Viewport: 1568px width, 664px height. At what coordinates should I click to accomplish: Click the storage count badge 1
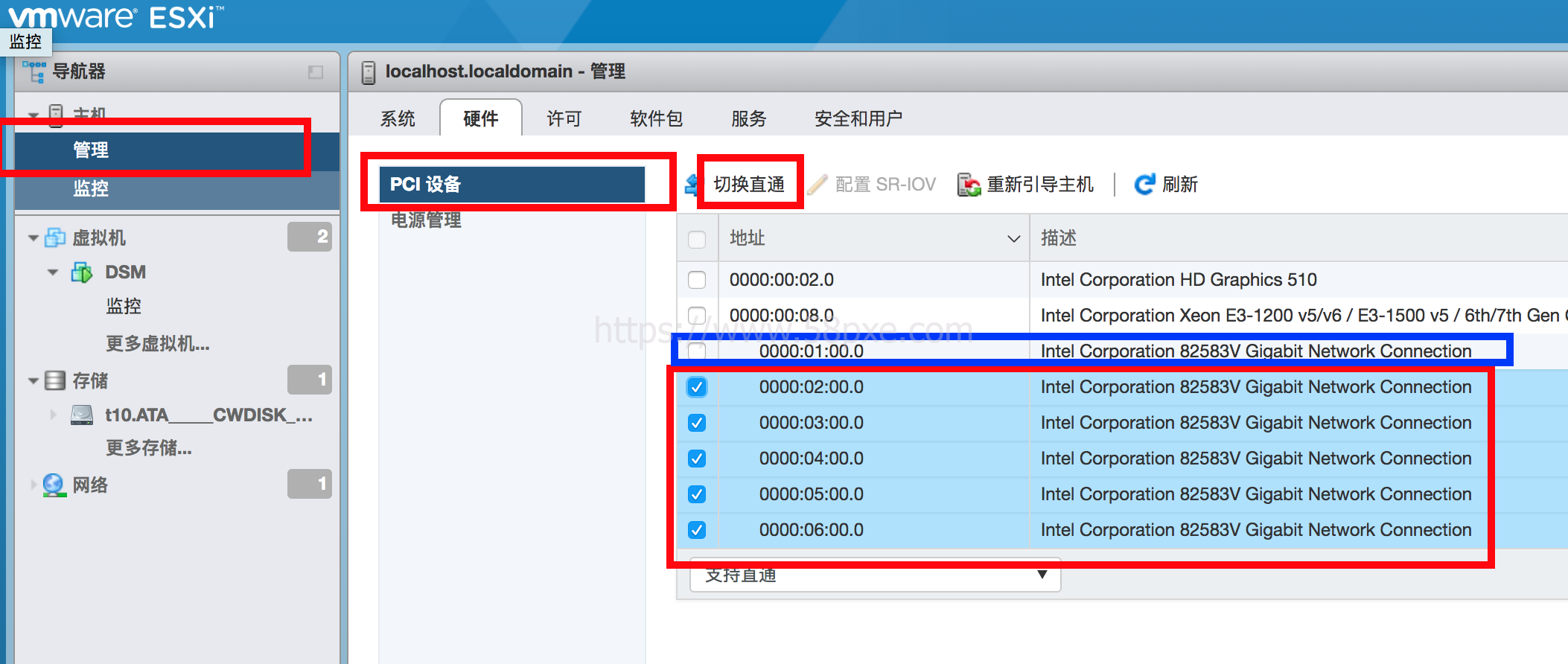pyautogui.click(x=310, y=380)
